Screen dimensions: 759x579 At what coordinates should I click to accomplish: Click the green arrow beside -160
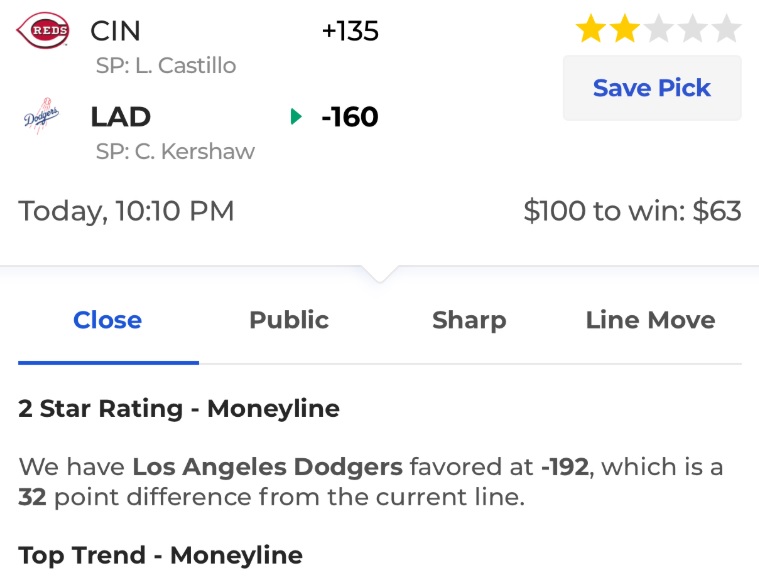(x=296, y=117)
